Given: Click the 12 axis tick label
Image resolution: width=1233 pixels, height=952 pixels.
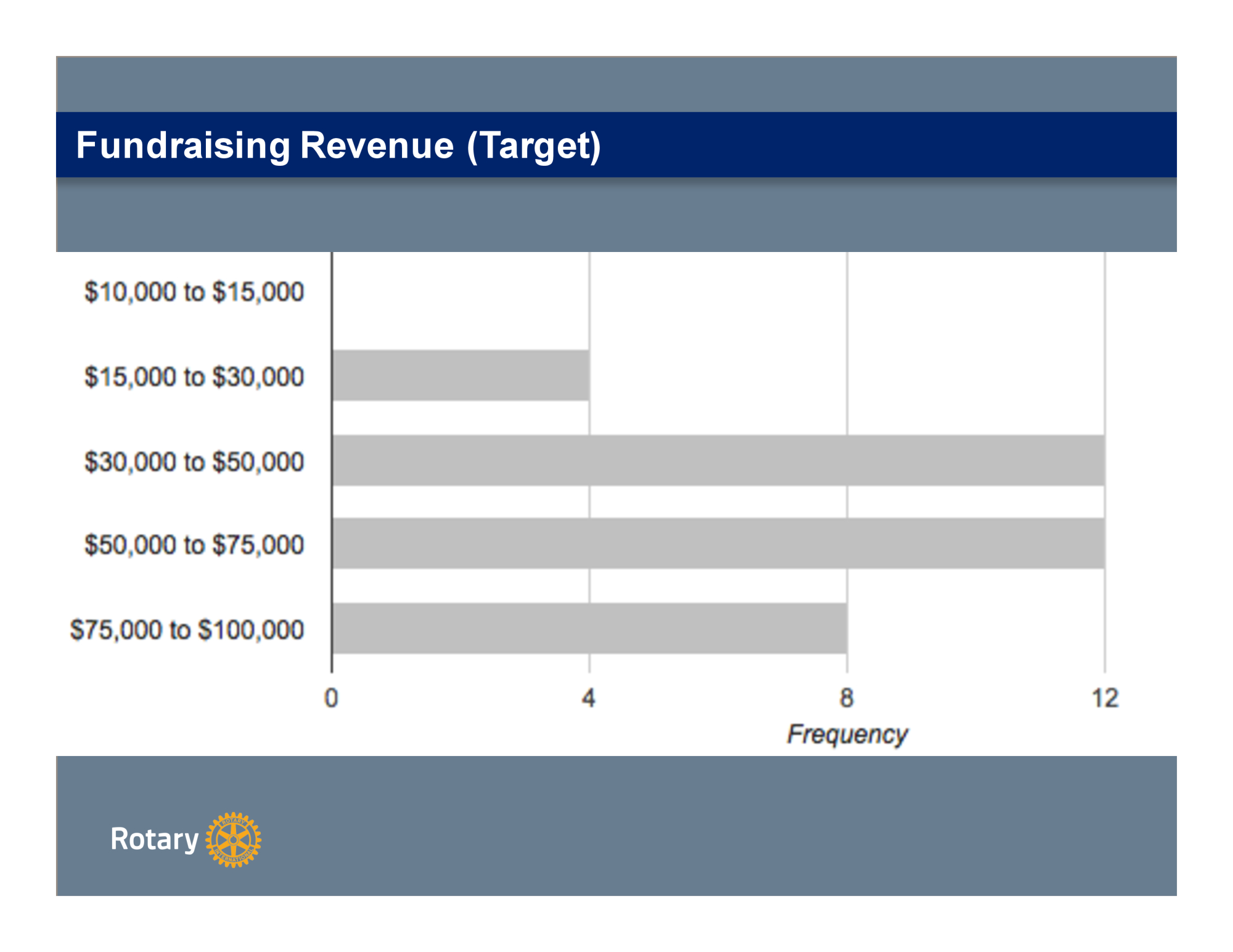Looking at the screenshot, I should (1104, 698).
